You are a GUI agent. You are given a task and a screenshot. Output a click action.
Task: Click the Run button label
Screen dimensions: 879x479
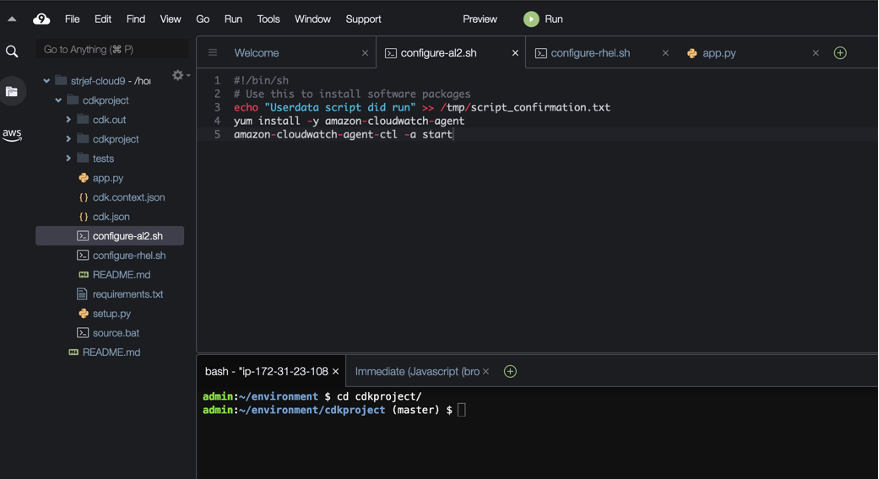(x=554, y=19)
